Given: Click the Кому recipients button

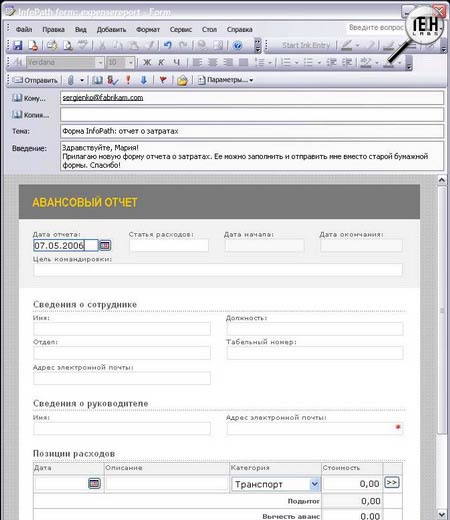Looking at the screenshot, I should 29,98.
